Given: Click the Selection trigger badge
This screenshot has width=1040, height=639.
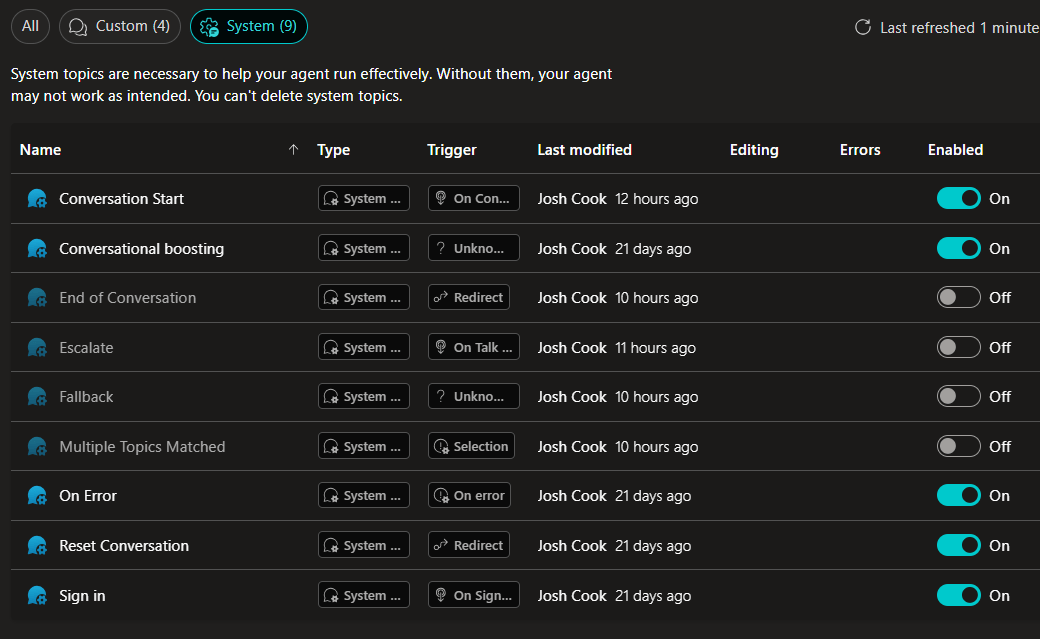Looking at the screenshot, I should pyautogui.click(x=471, y=446).
